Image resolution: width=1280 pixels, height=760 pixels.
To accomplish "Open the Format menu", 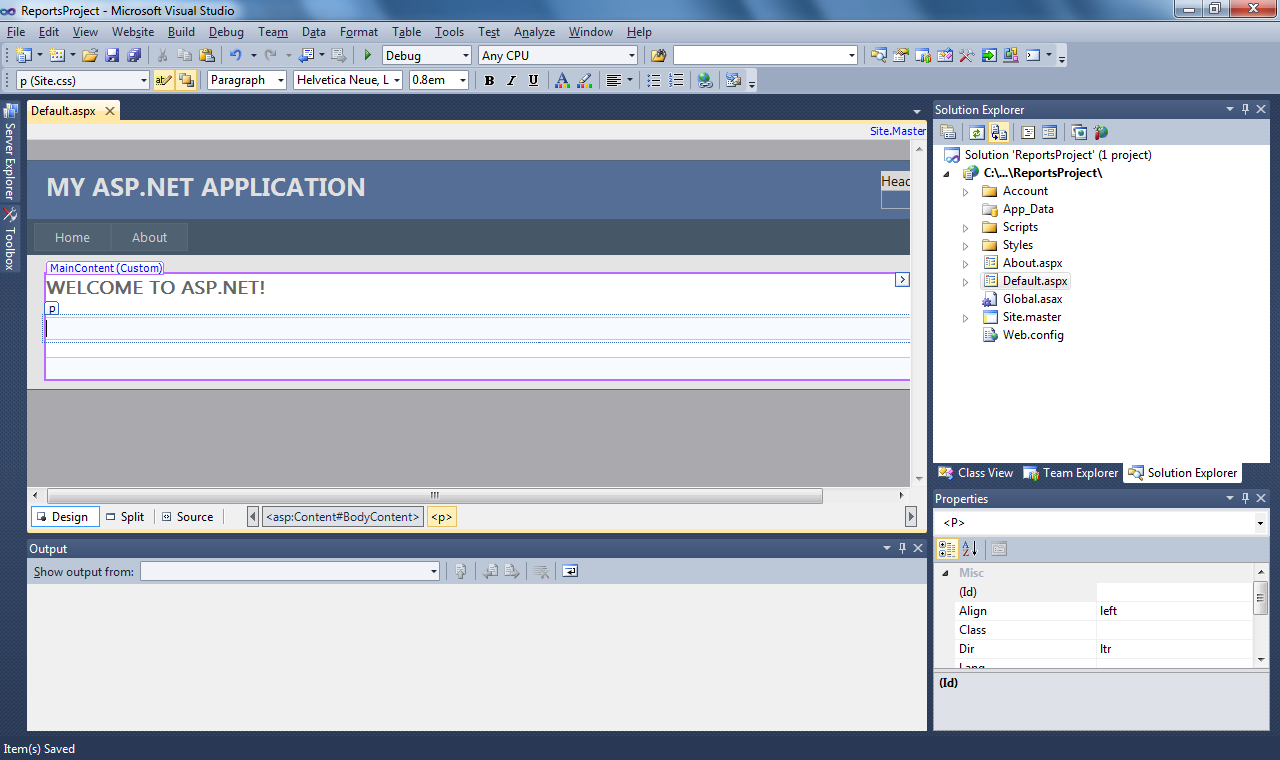I will pos(359,32).
